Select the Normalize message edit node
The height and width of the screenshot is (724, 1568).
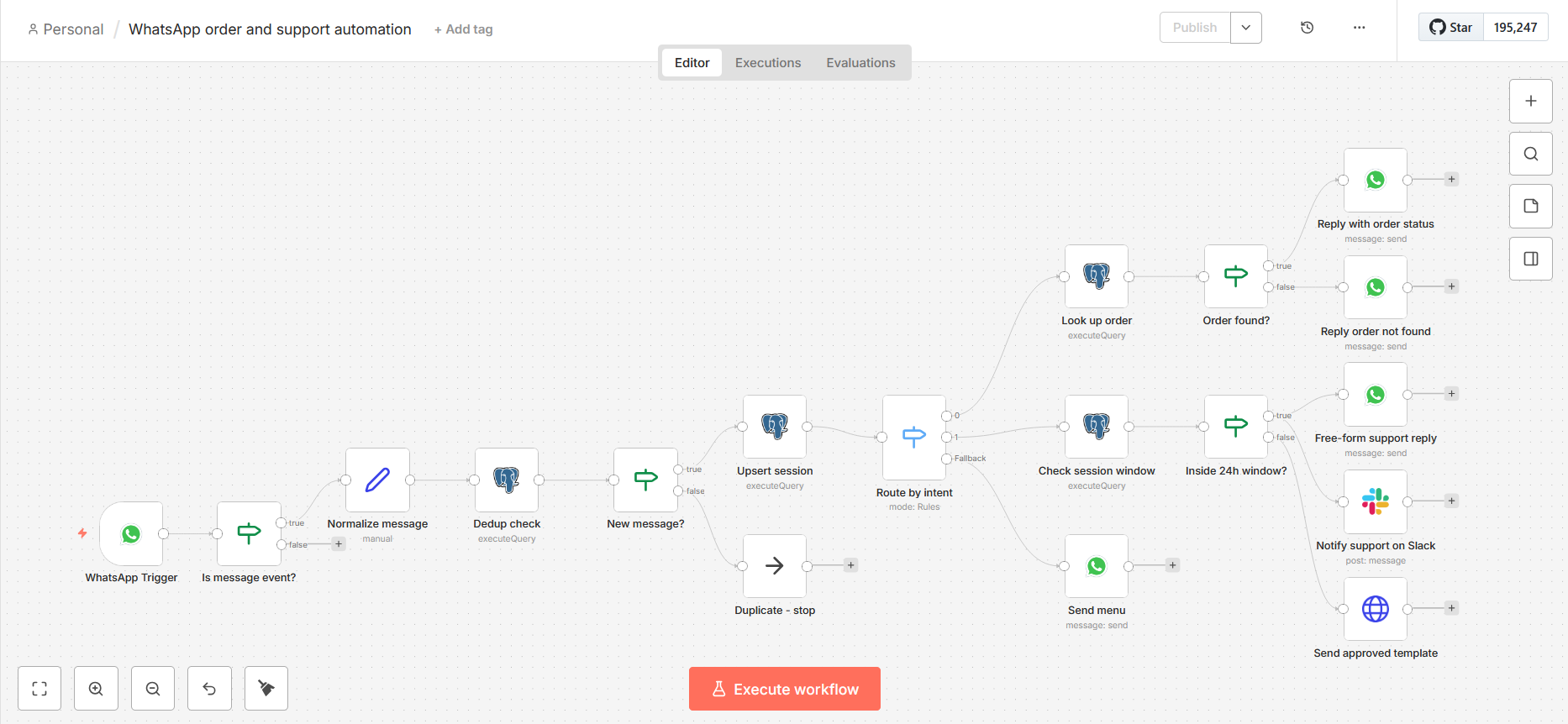coord(377,480)
